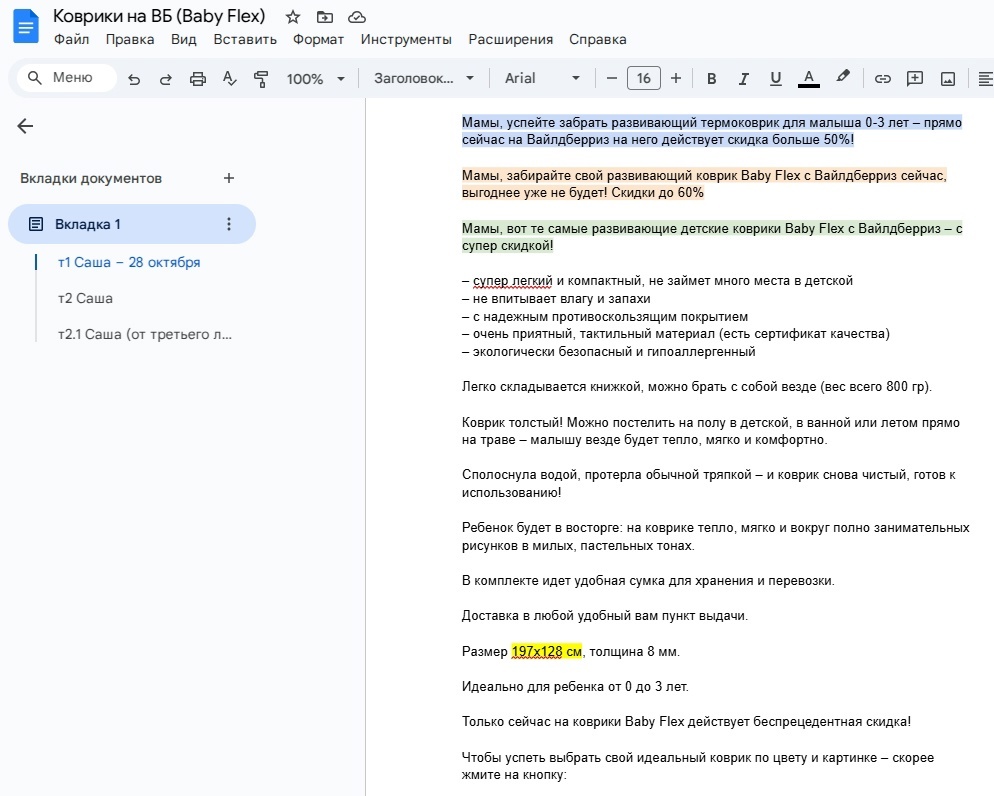Screen dimensions: 994x796
Task: Insert a link
Action: click(882, 79)
